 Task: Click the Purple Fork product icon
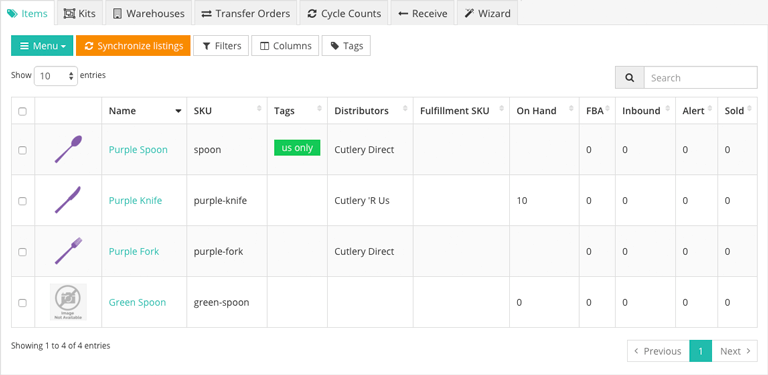[x=69, y=251]
